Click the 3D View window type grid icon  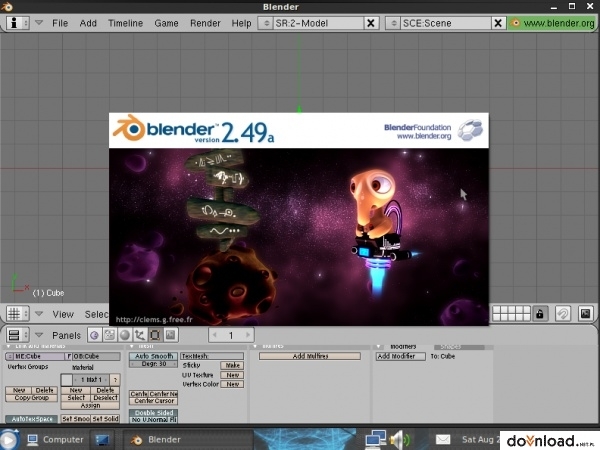(18, 314)
